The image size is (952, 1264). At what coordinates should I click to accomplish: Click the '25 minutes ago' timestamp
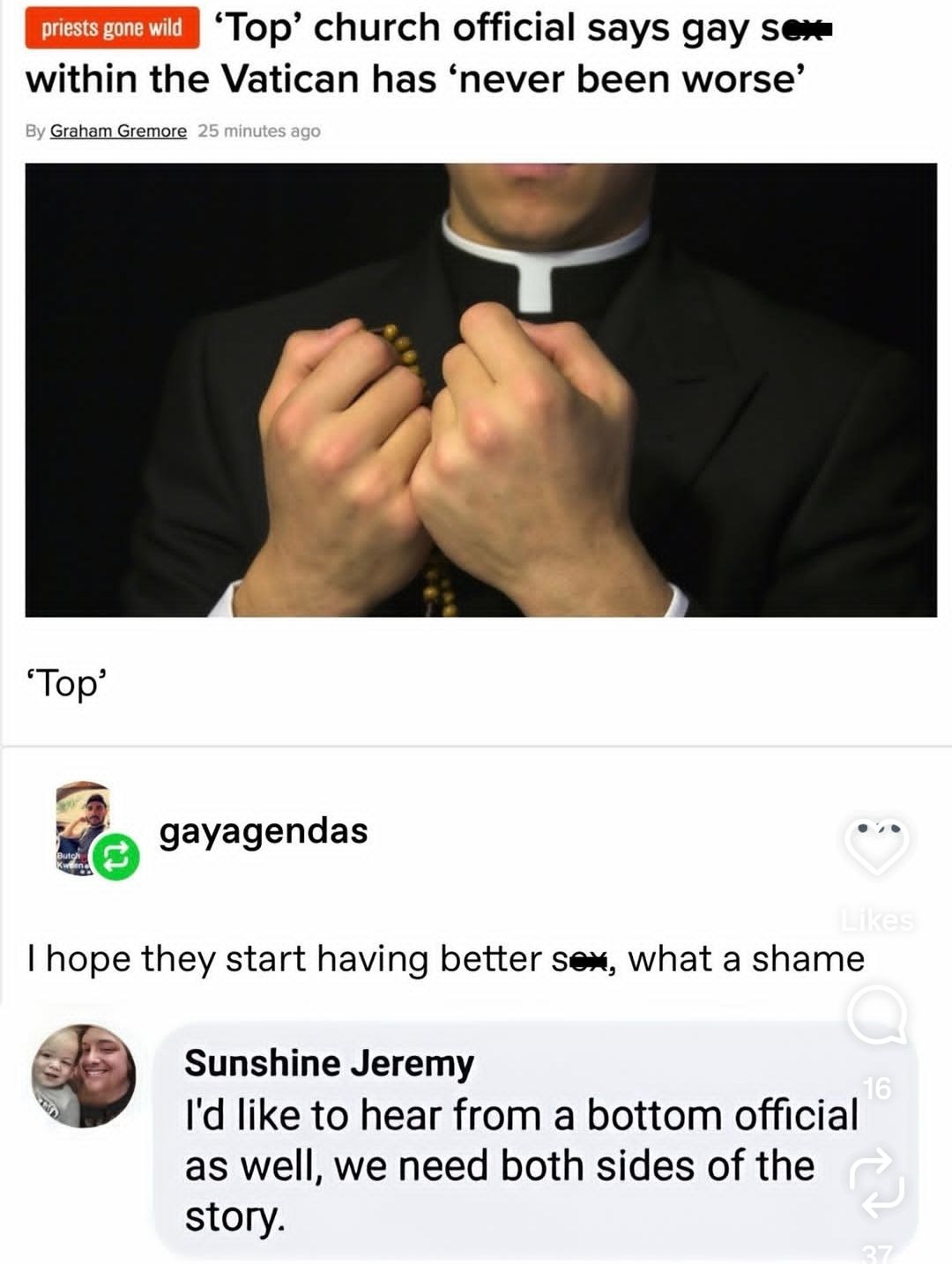(259, 130)
